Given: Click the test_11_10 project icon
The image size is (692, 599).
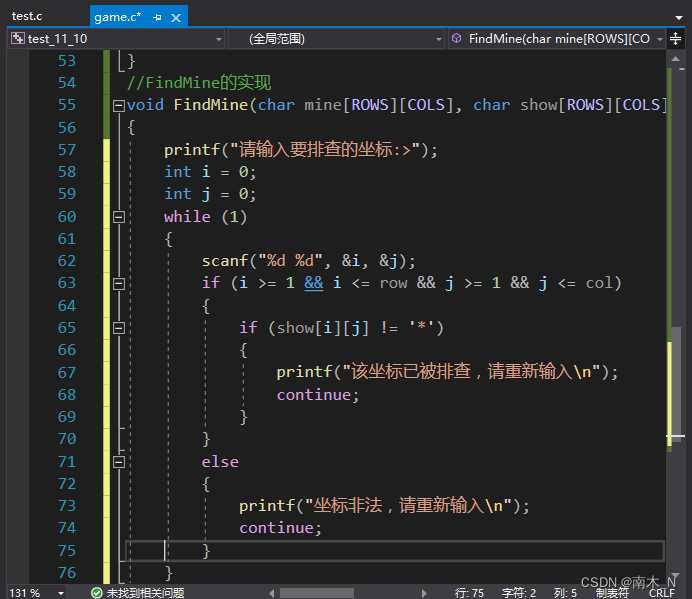Looking at the screenshot, I should (18, 38).
